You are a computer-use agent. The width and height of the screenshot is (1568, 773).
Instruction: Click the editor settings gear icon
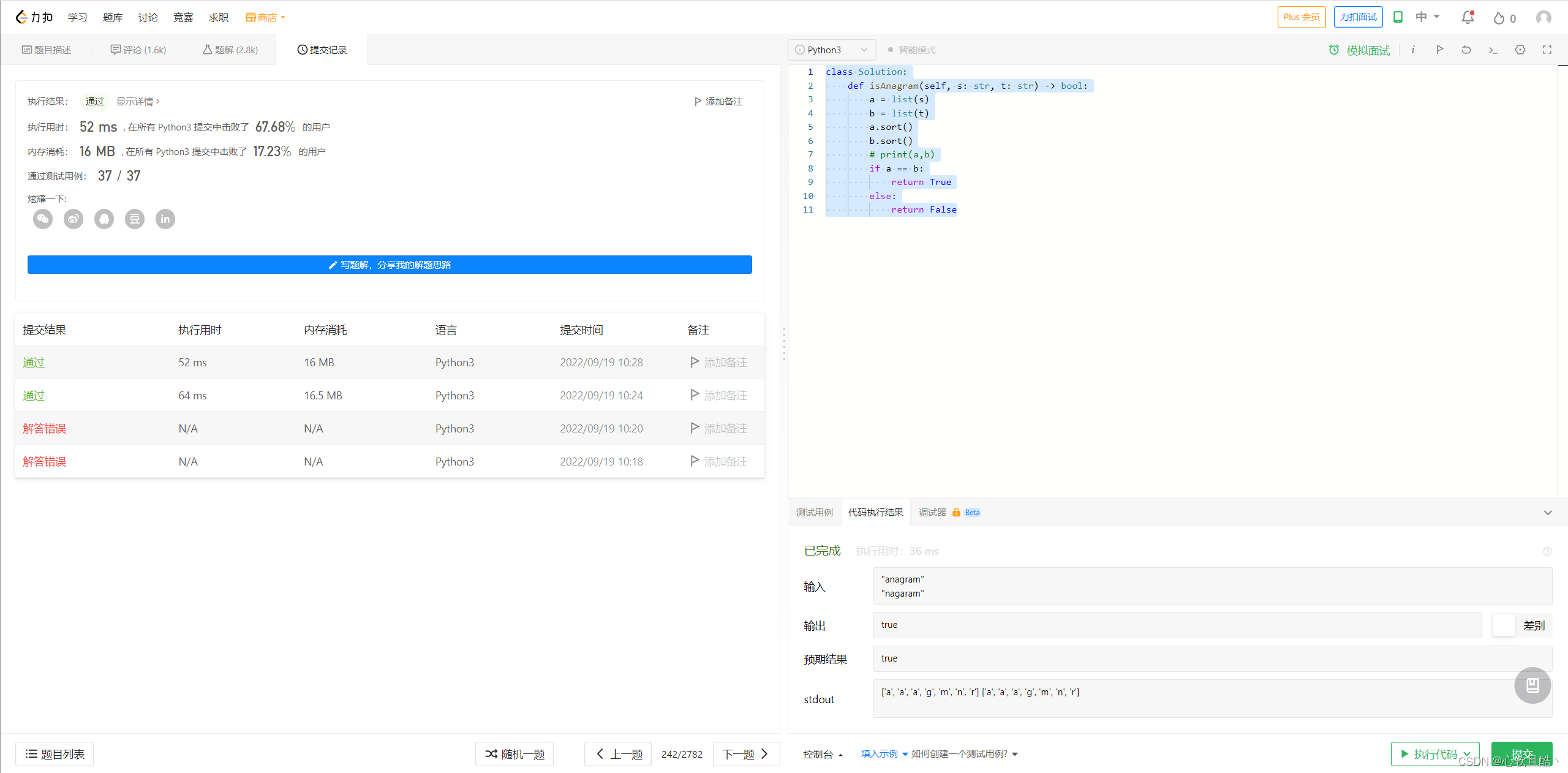[1520, 50]
